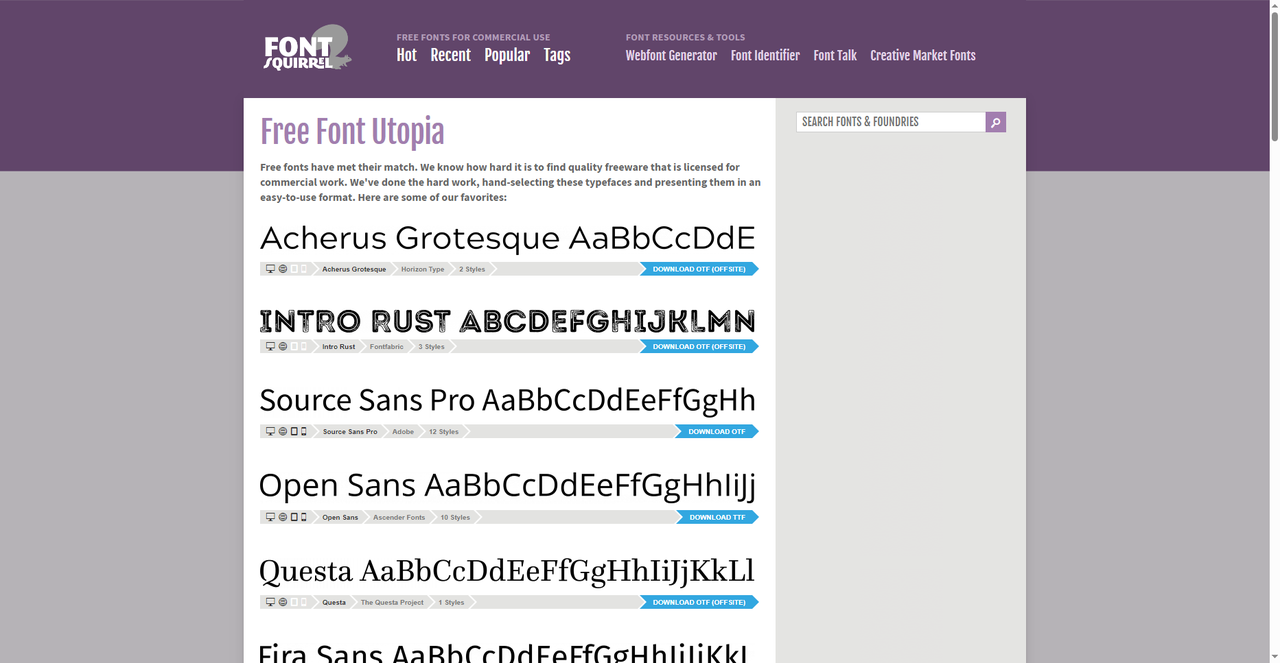Click desktop license icon for Acherus Grotesque
The width and height of the screenshot is (1280, 663).
(x=270, y=269)
